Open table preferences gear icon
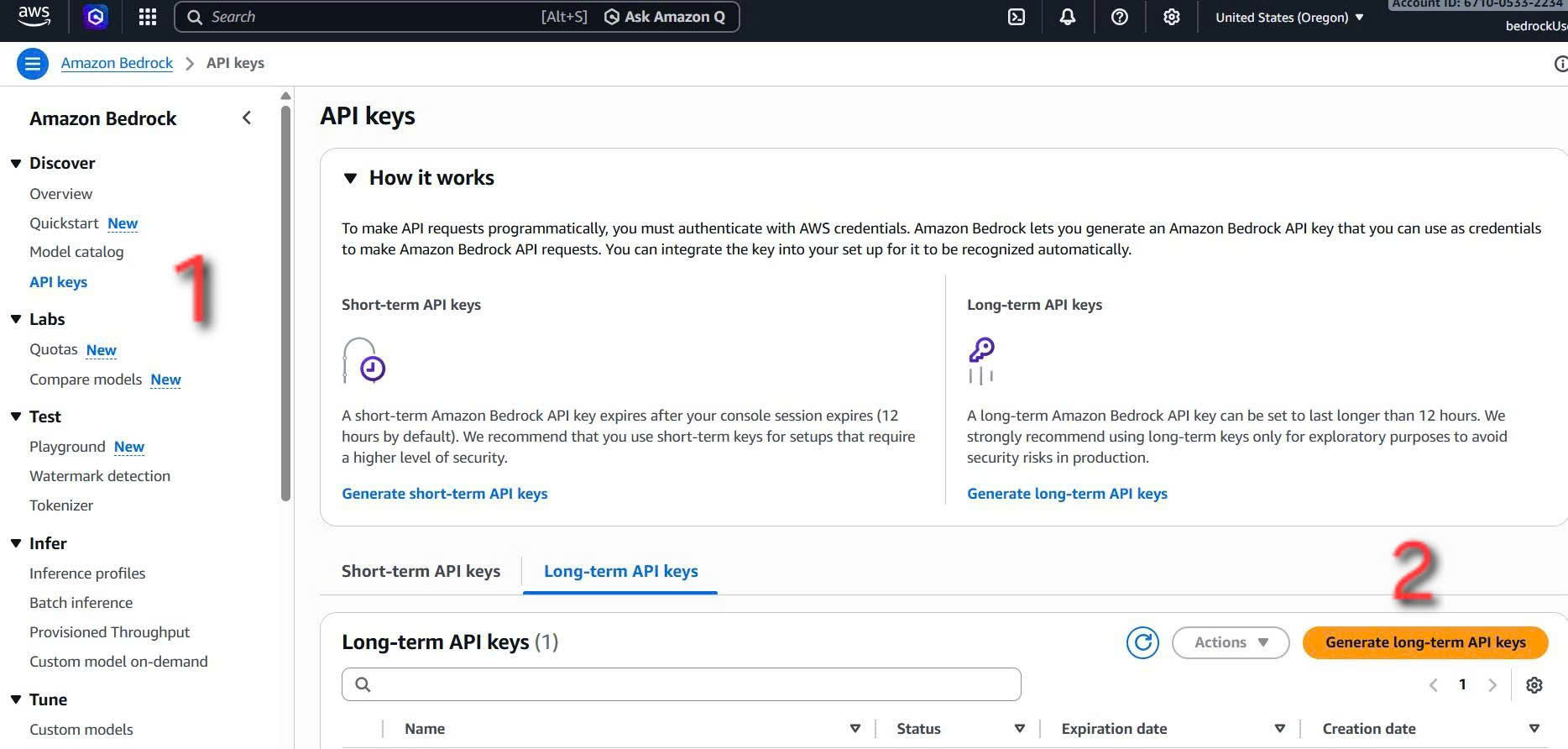The image size is (1568, 749). [1534, 685]
